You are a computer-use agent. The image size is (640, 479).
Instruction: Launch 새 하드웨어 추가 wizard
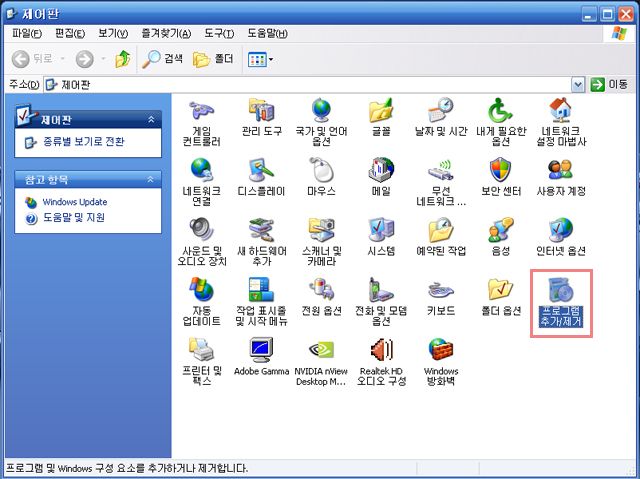[262, 242]
